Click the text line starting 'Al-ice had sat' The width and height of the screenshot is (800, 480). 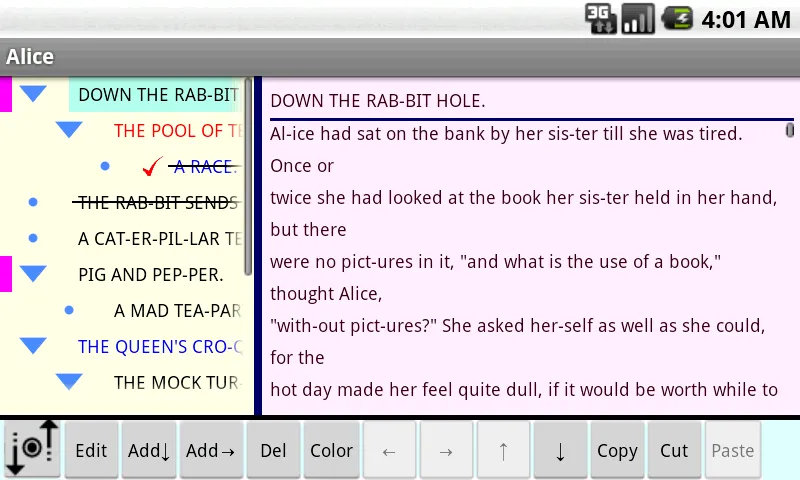[x=506, y=134]
